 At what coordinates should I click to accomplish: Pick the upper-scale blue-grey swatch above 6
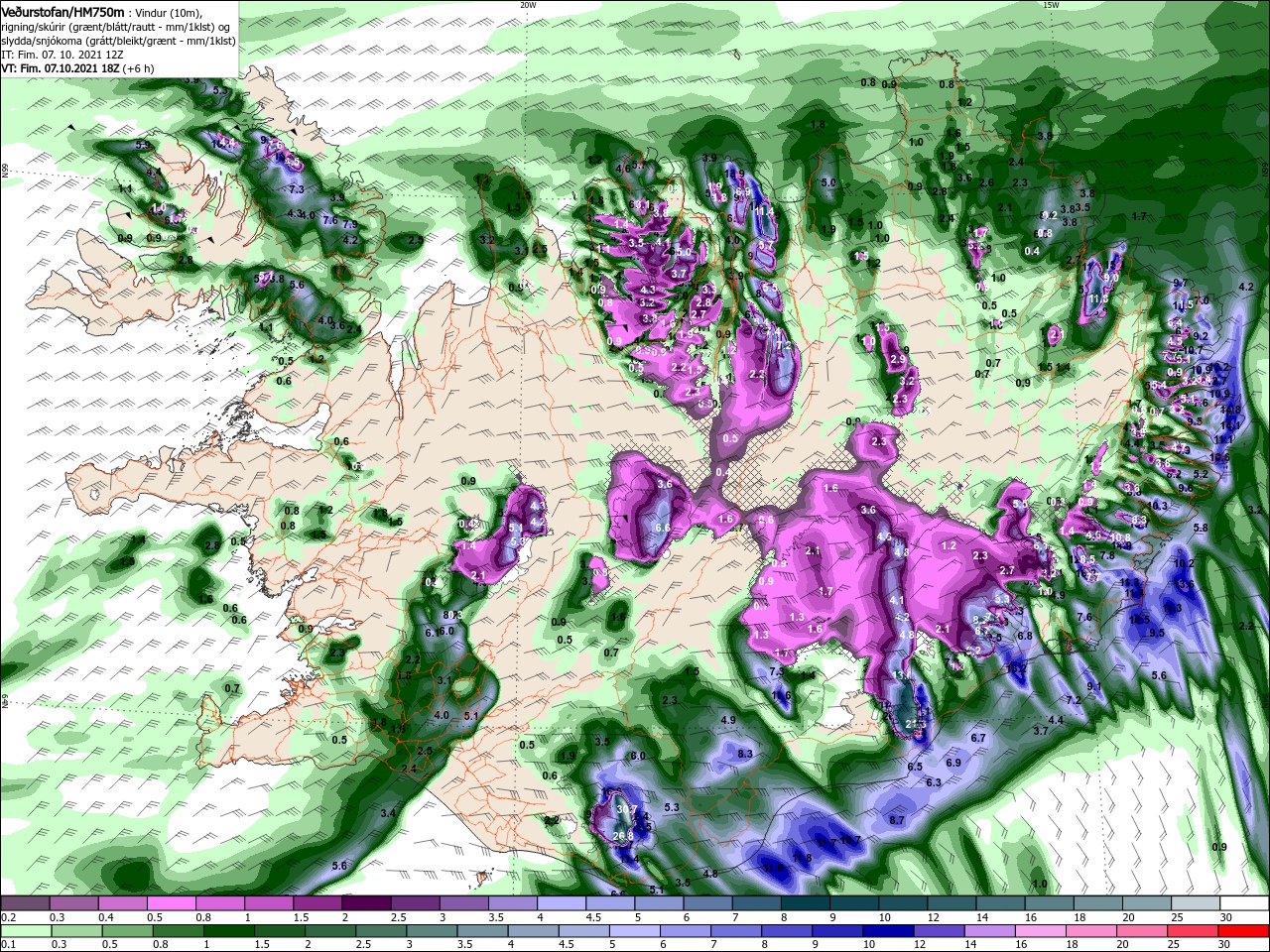(x=708, y=903)
